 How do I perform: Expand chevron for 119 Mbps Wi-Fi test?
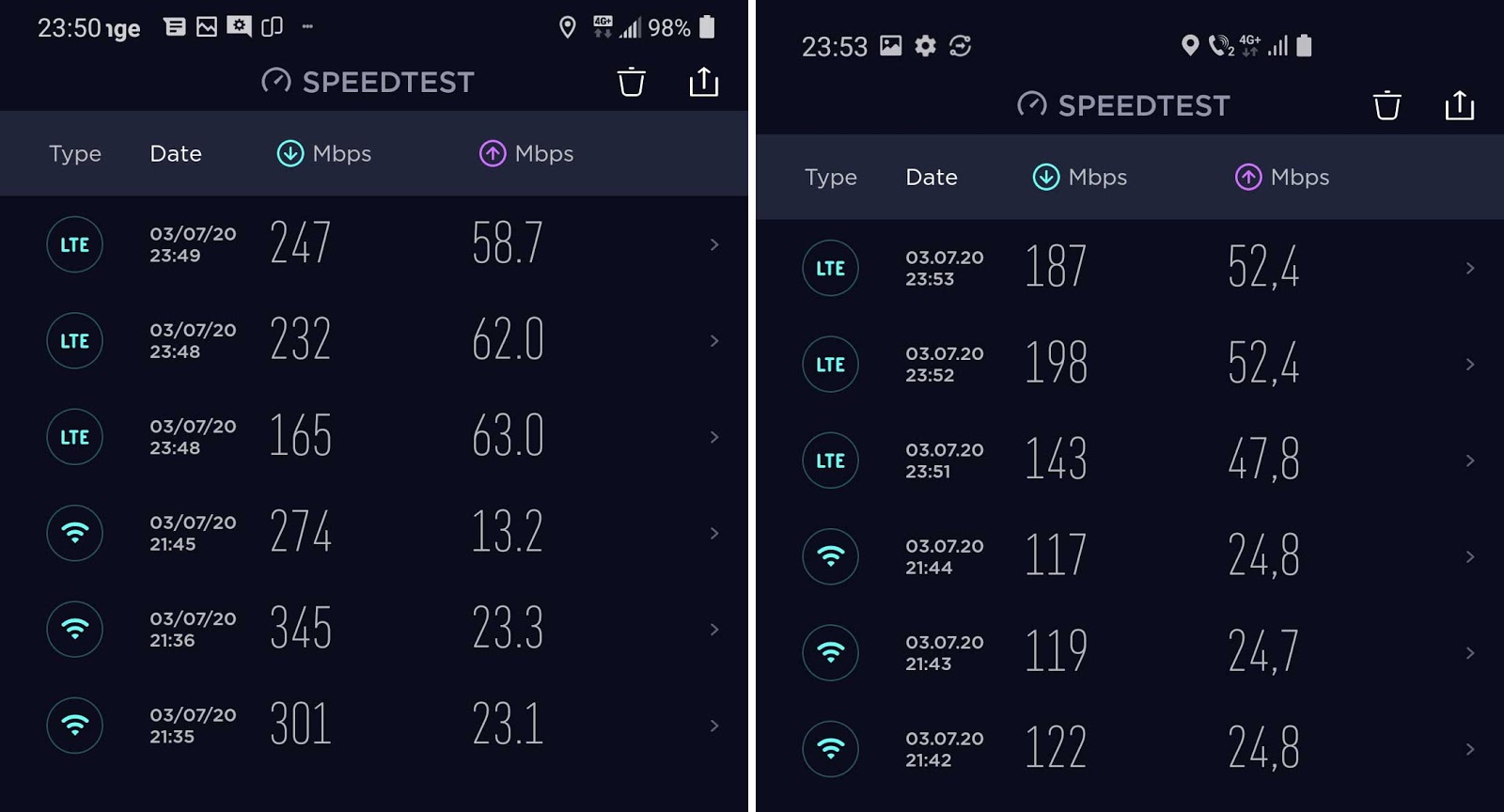pyautogui.click(x=1470, y=653)
